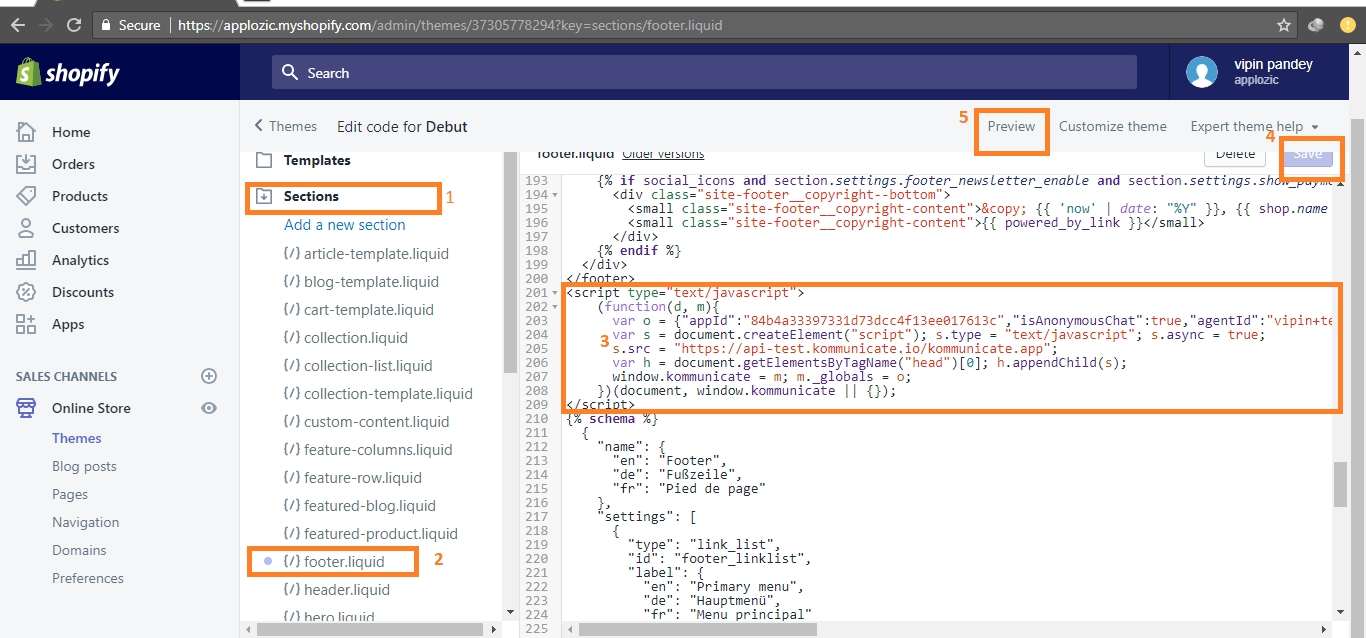View the online store via eye icon

209,408
